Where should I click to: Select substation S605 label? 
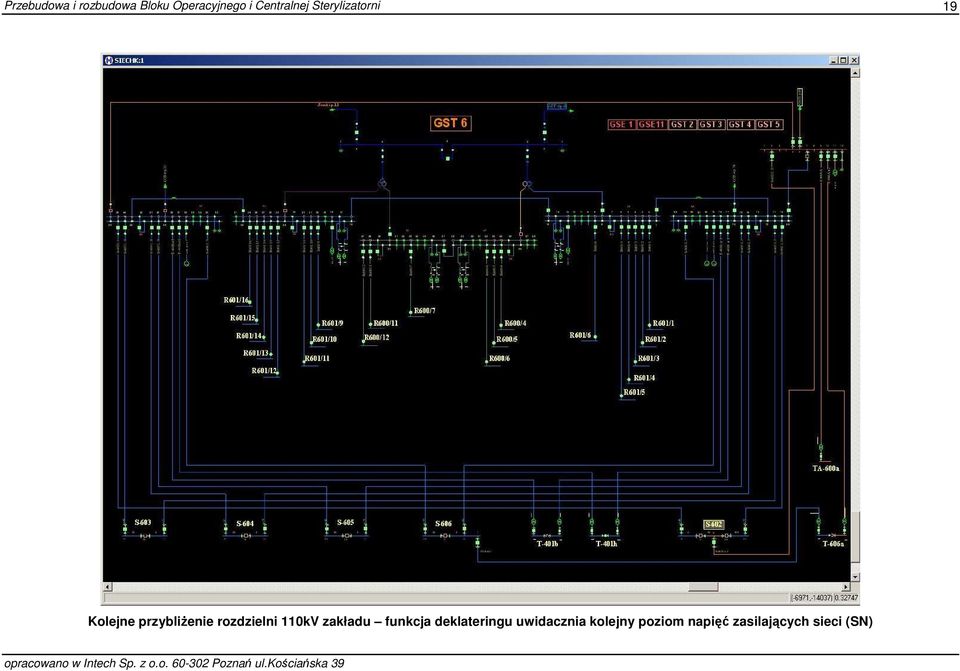(x=345, y=522)
